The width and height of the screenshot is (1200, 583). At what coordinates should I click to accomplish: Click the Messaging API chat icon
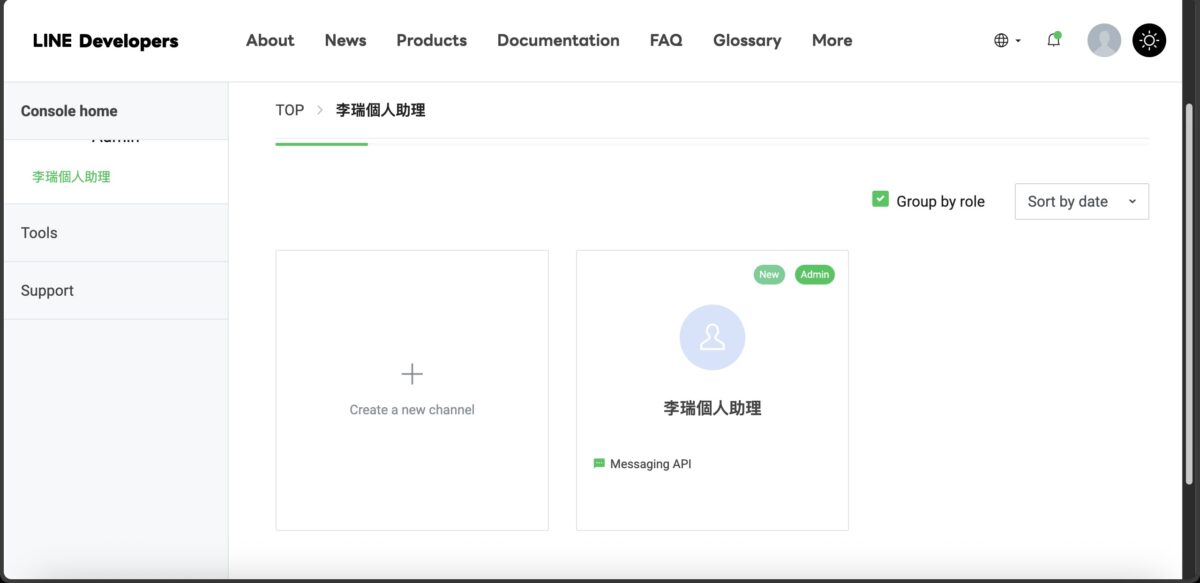pyautogui.click(x=599, y=464)
